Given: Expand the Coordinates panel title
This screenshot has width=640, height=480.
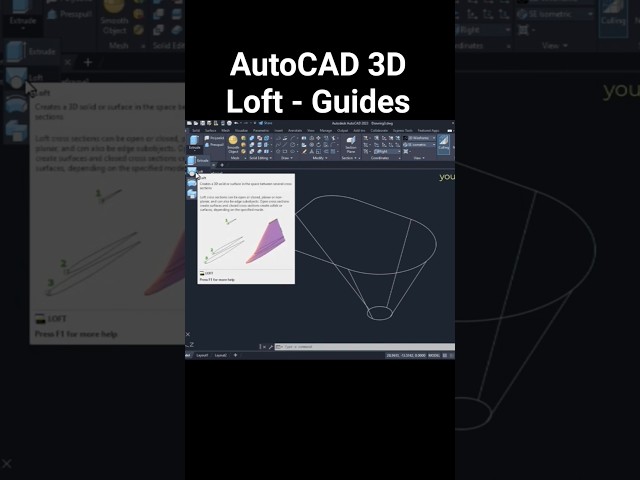Looking at the screenshot, I should (x=380, y=158).
